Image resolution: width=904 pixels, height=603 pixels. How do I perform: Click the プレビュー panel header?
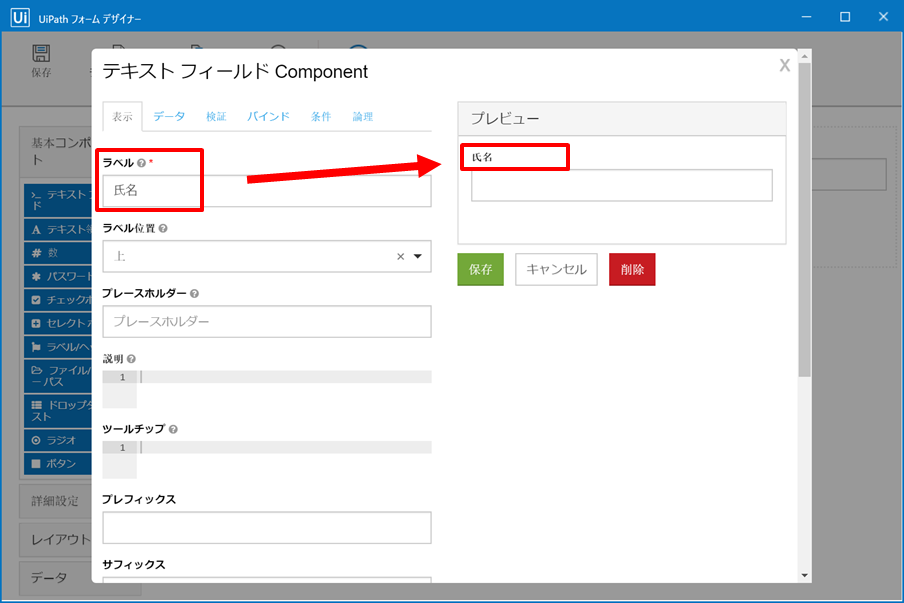coord(622,119)
